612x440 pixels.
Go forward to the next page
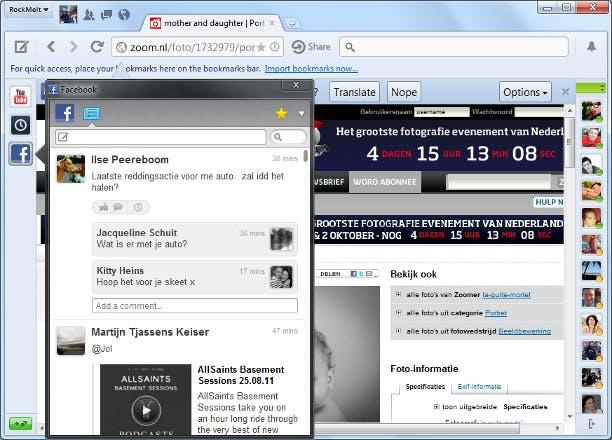coord(73,47)
